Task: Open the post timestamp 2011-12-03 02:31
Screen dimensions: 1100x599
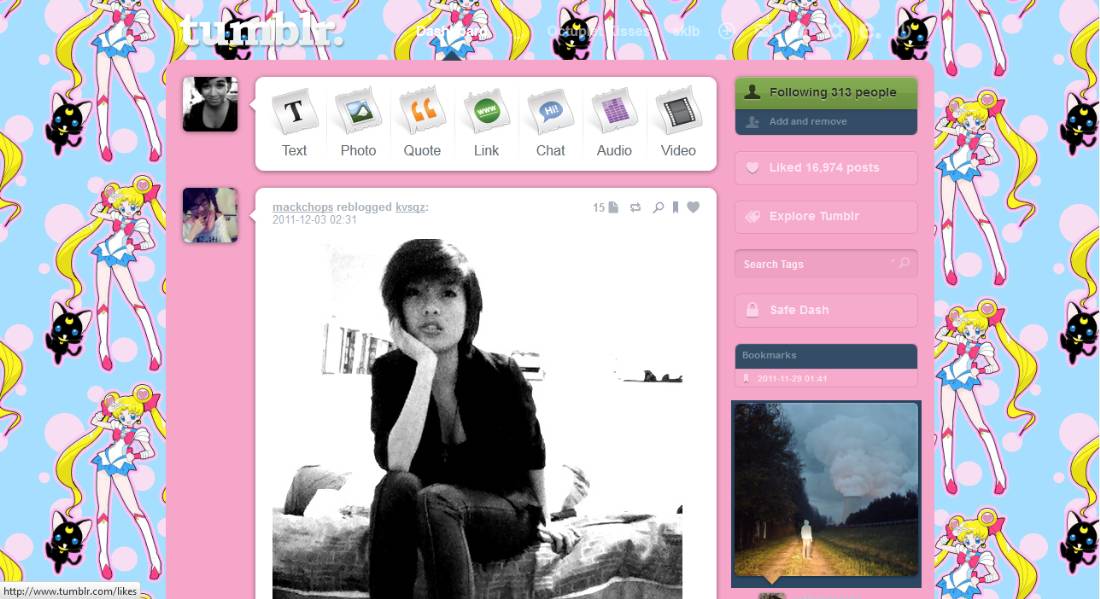Action: point(314,220)
